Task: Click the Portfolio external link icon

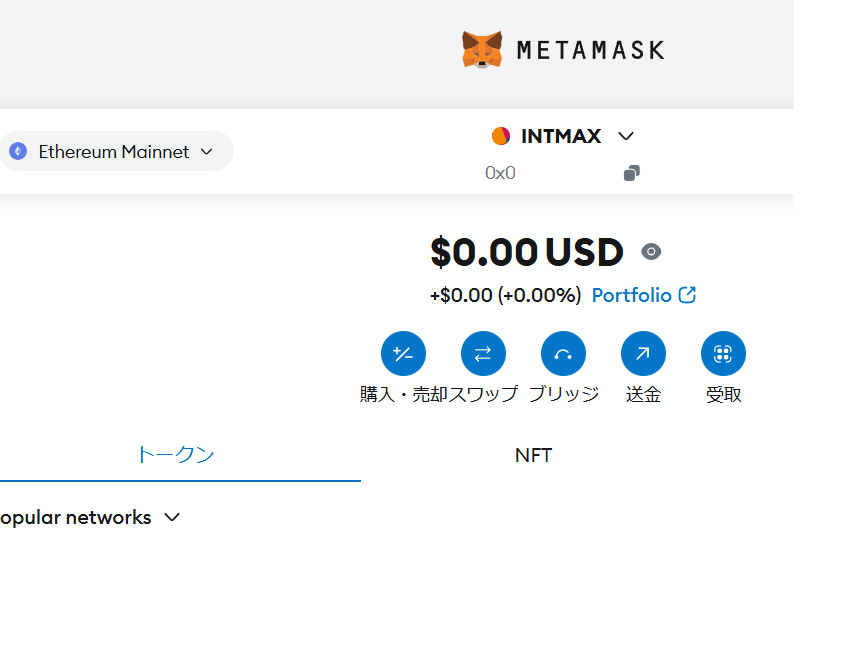Action: point(687,295)
